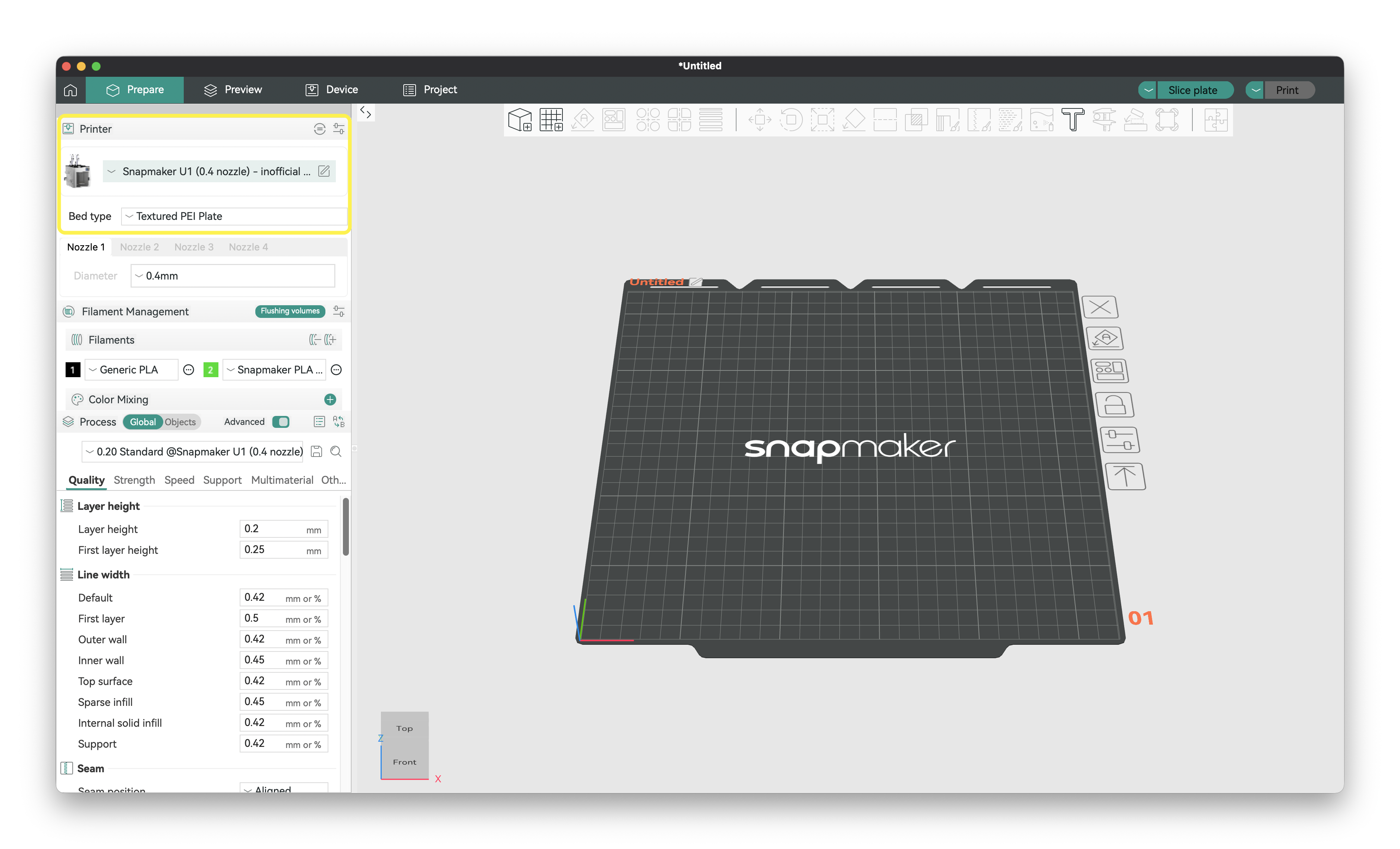This screenshot has width=1400, height=849.
Task: Click the Add object cube icon
Action: [519, 120]
